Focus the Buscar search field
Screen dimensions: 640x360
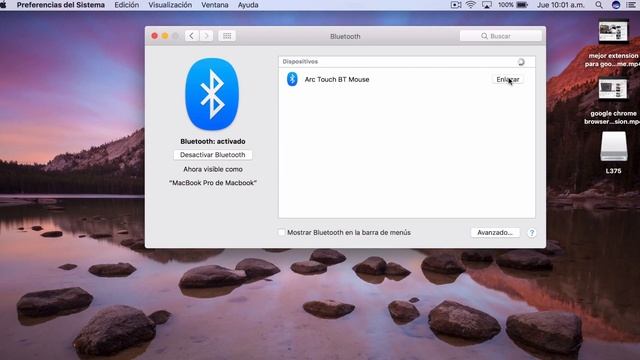pos(500,36)
